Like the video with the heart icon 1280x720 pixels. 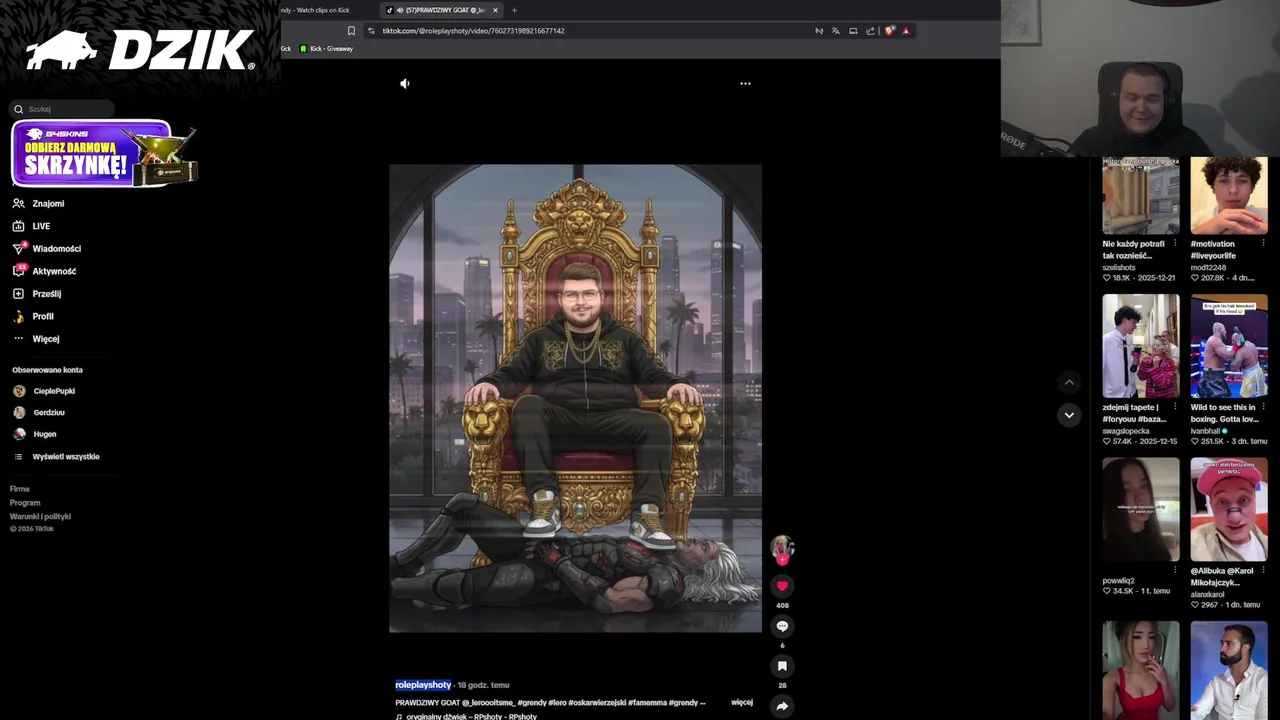(x=782, y=586)
